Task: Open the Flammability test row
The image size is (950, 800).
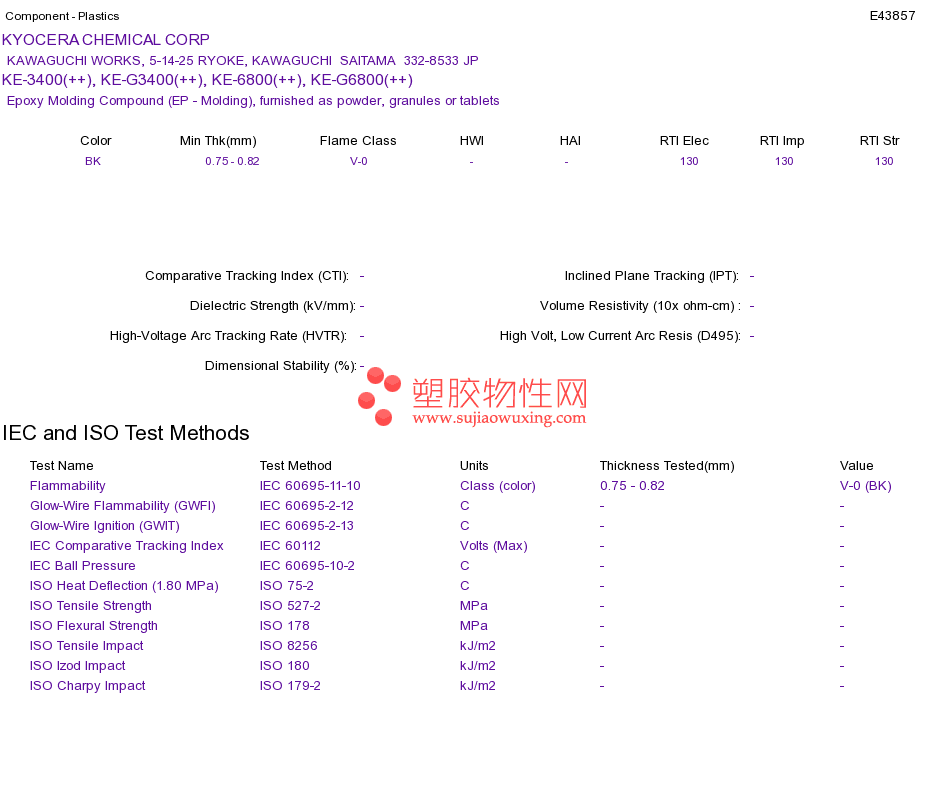Action: tap(68, 486)
